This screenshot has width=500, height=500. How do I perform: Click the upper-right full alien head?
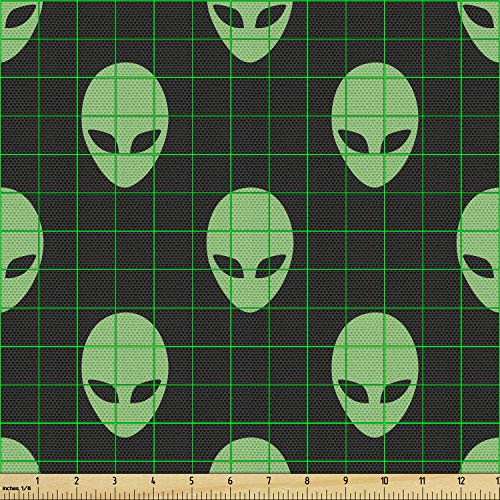375,125
